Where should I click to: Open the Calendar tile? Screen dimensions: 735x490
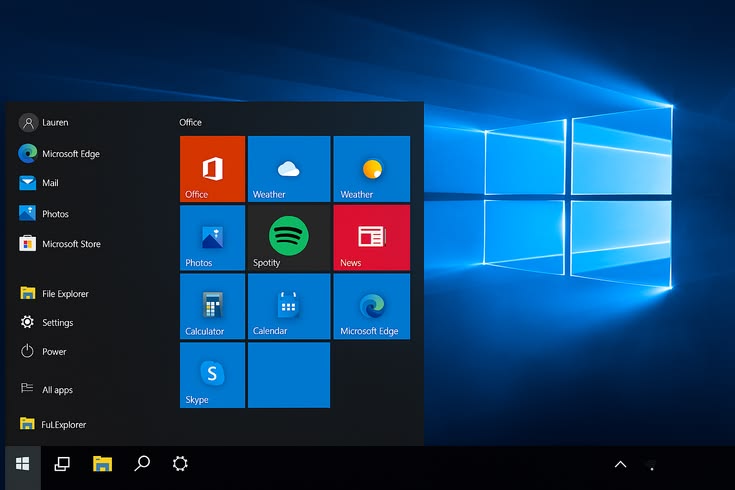point(289,306)
